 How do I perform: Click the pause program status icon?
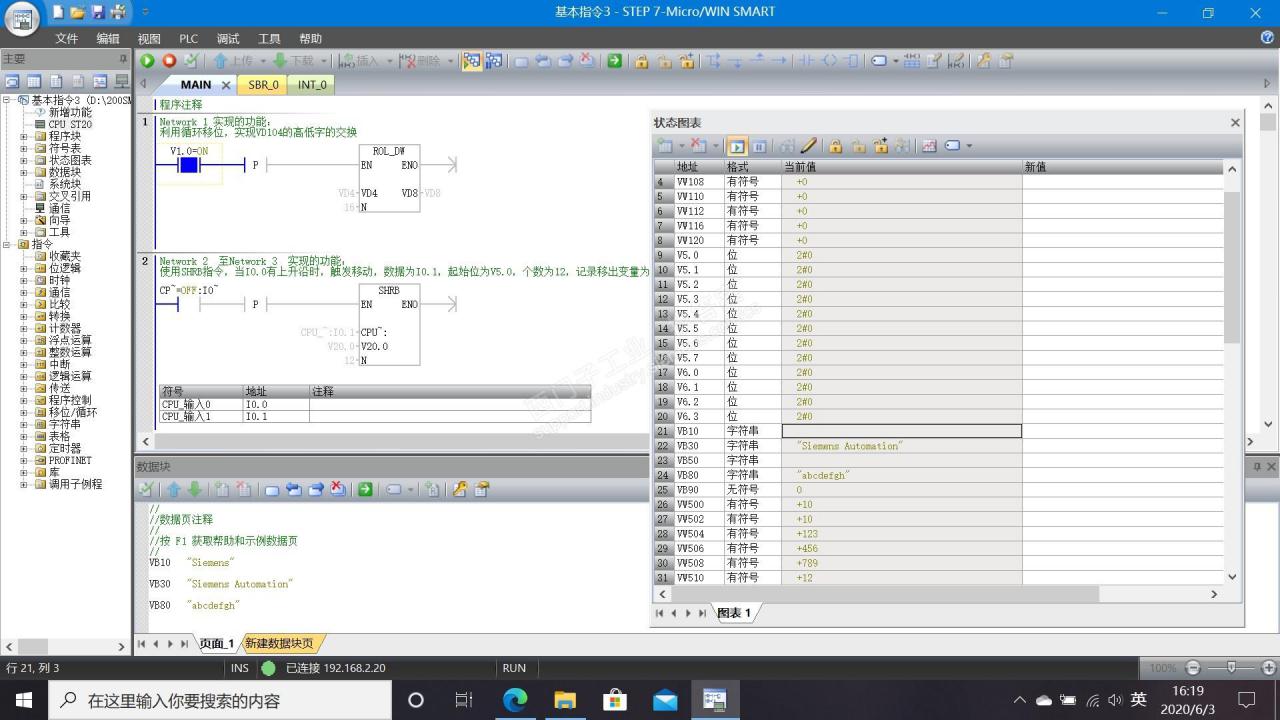(x=493, y=61)
